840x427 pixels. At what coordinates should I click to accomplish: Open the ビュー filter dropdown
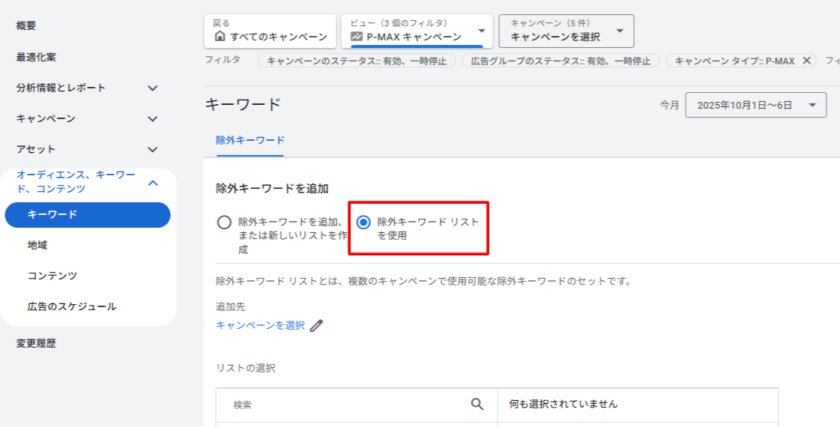click(484, 30)
